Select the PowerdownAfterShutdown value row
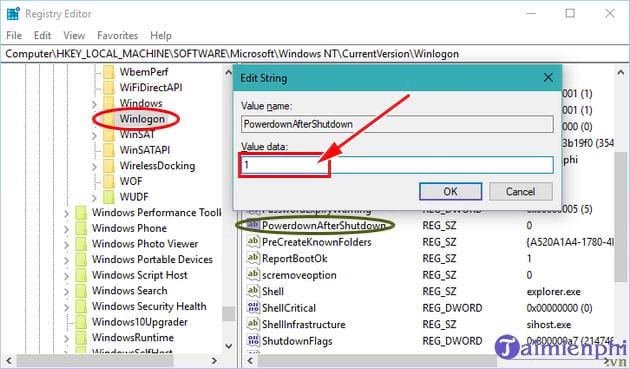 pyautogui.click(x=324, y=226)
